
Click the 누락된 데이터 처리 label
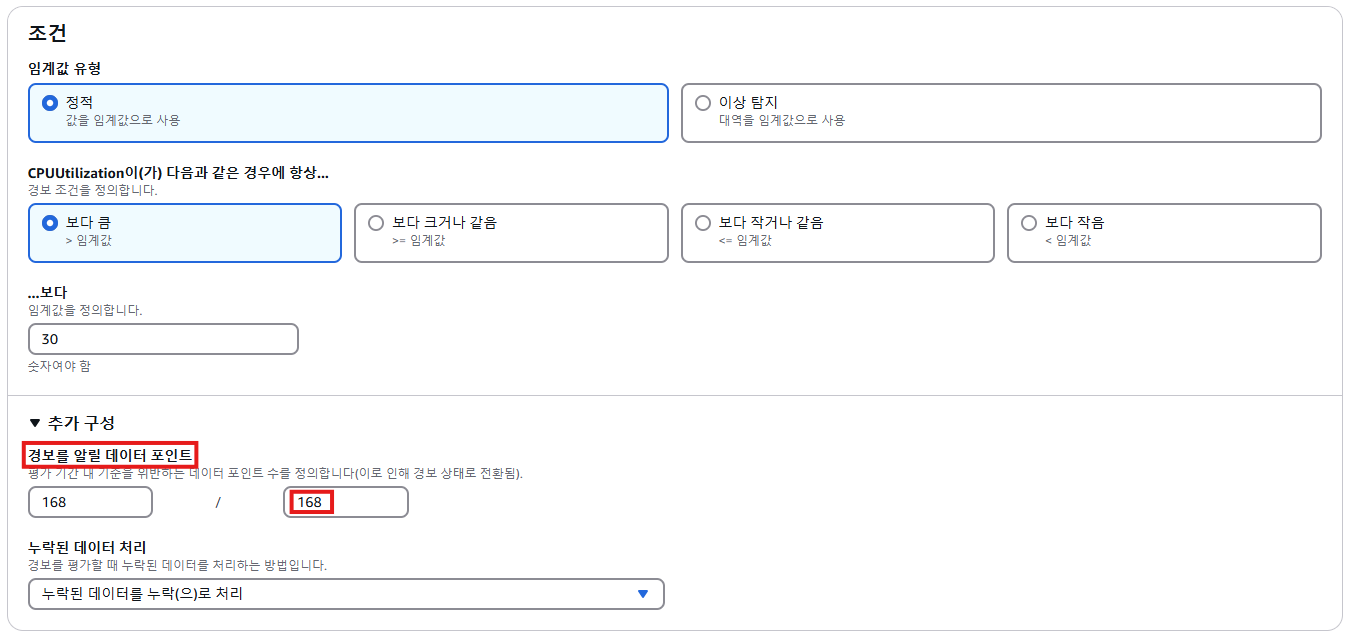pyautogui.click(x=88, y=548)
